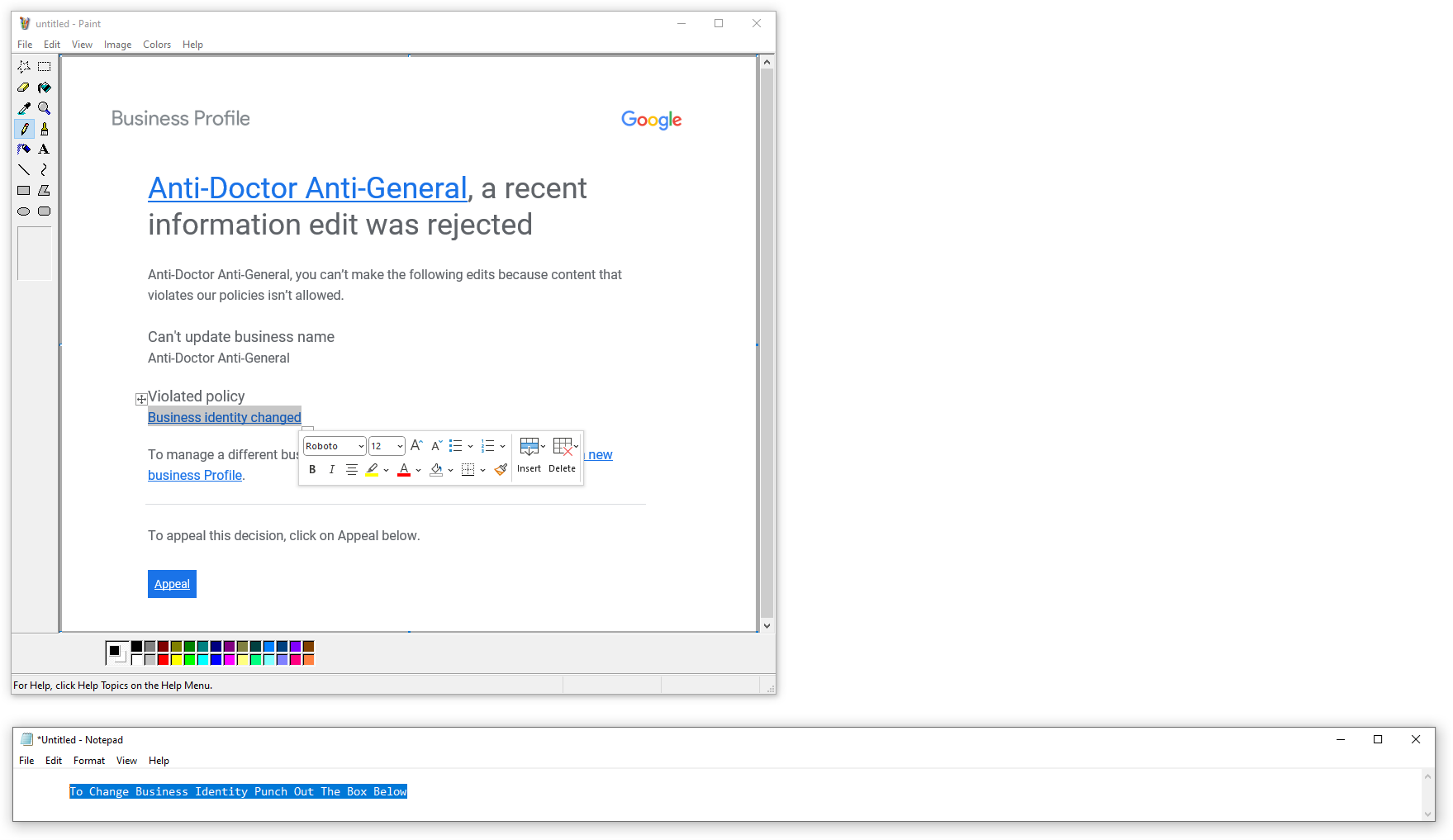Viewport: 1453px width, 840px height.
Task: Pick the yellow color swatch in palette
Action: point(177,660)
